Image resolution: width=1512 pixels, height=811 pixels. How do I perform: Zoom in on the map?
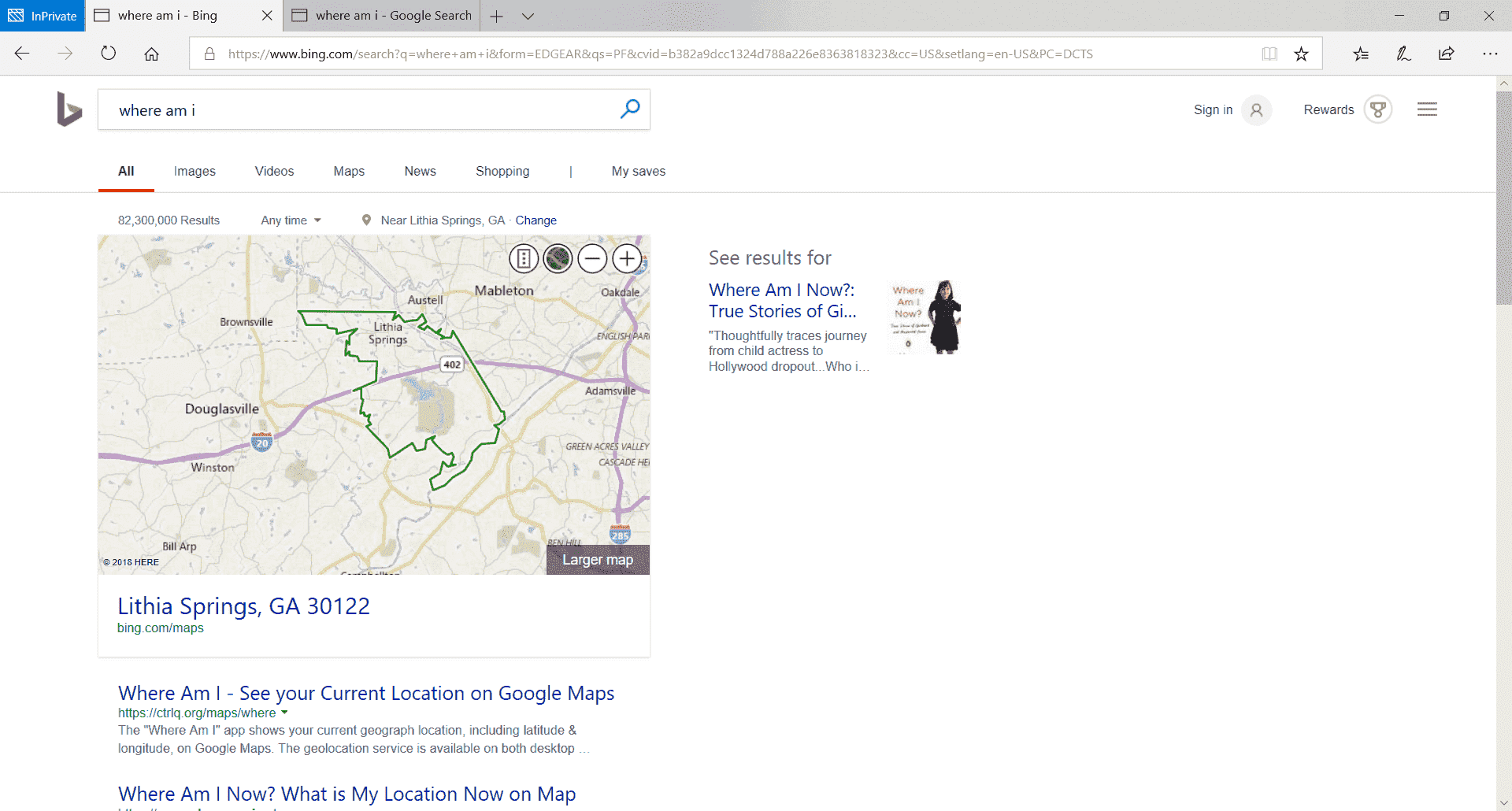(627, 258)
